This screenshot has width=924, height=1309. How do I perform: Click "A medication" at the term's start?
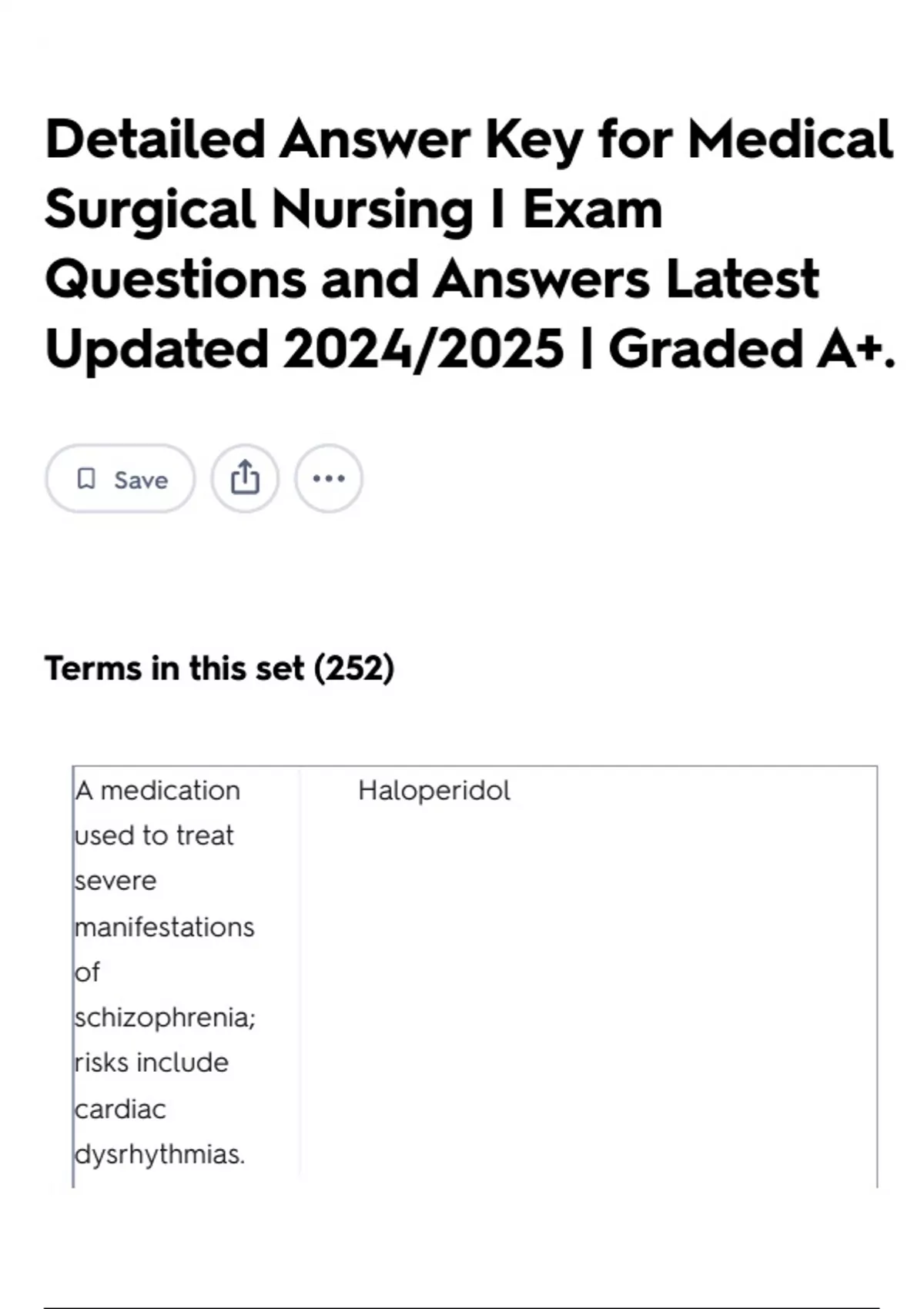pyautogui.click(x=158, y=791)
